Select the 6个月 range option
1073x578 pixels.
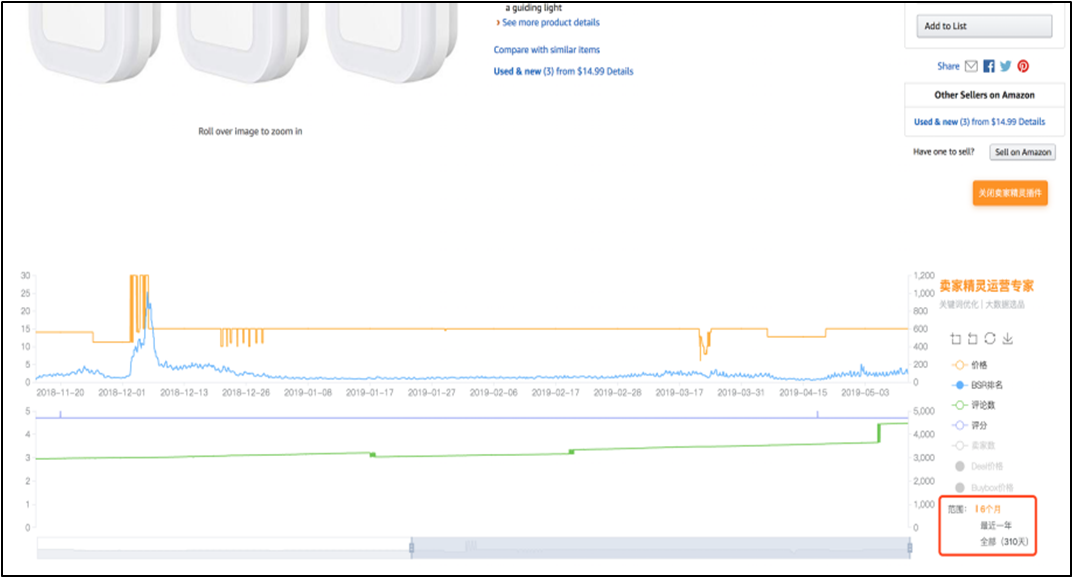[x=989, y=509]
